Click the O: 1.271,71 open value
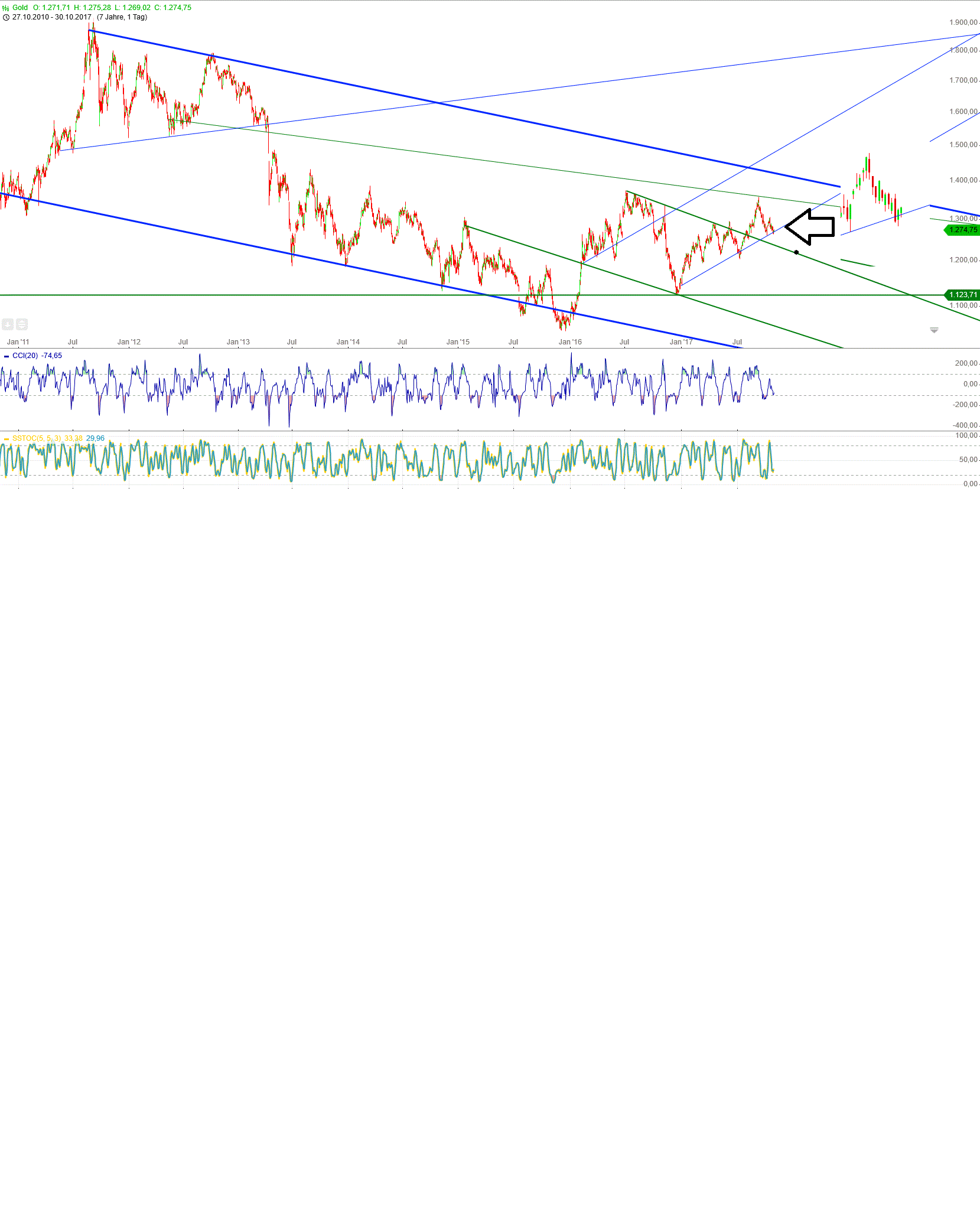Viewport: 980px width, 1210px height. (x=51, y=8)
